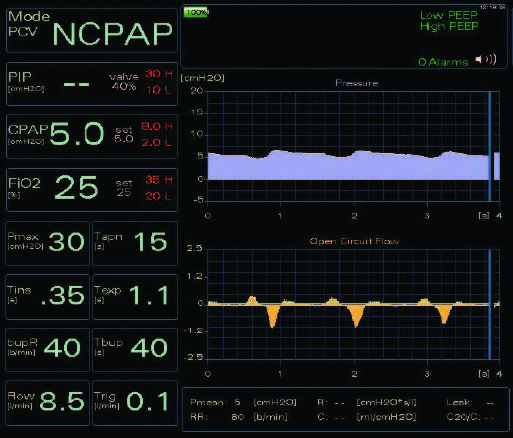Click the 100% battery indicator
The image size is (513, 438).
tap(196, 12)
